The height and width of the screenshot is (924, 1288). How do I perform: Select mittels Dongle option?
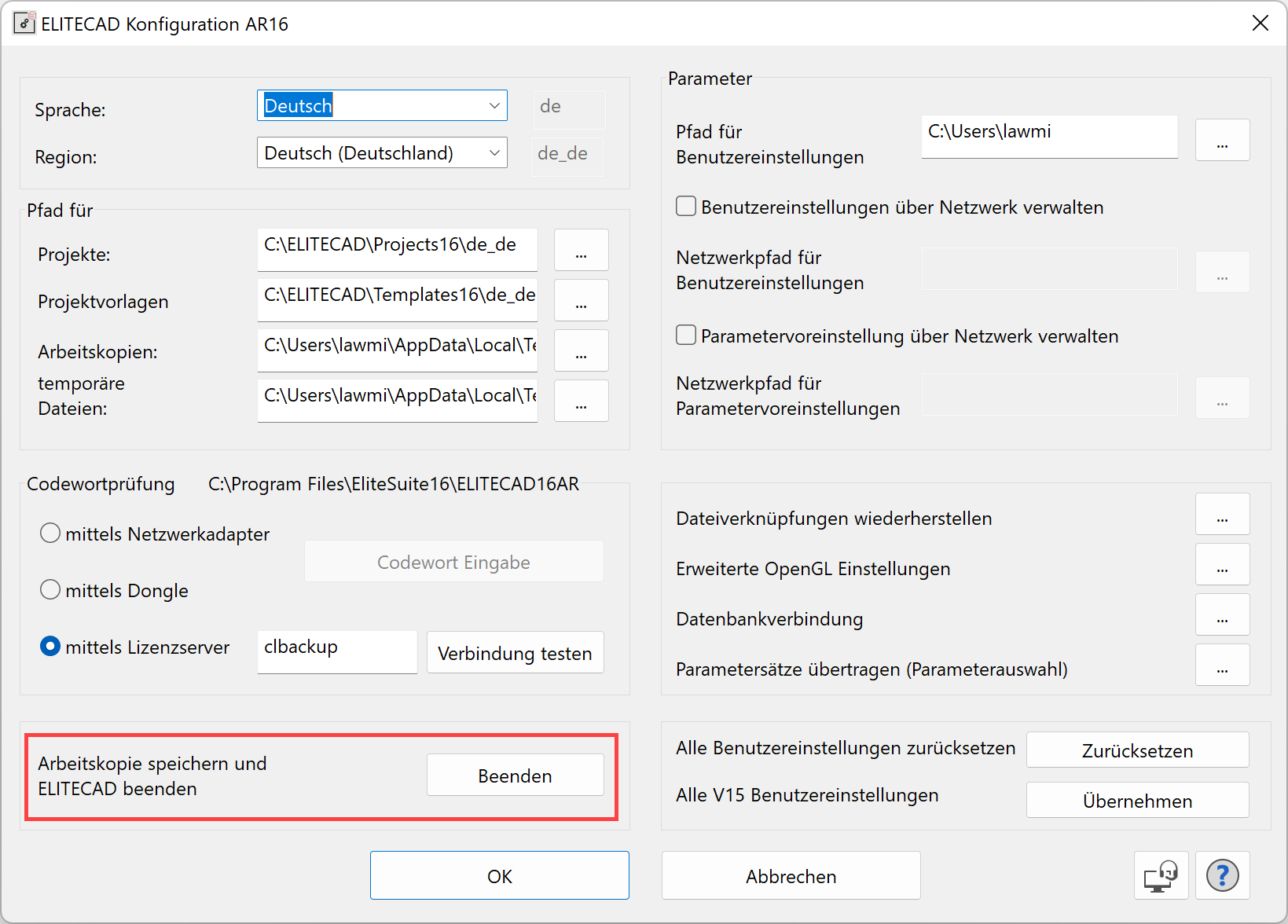click(x=50, y=589)
